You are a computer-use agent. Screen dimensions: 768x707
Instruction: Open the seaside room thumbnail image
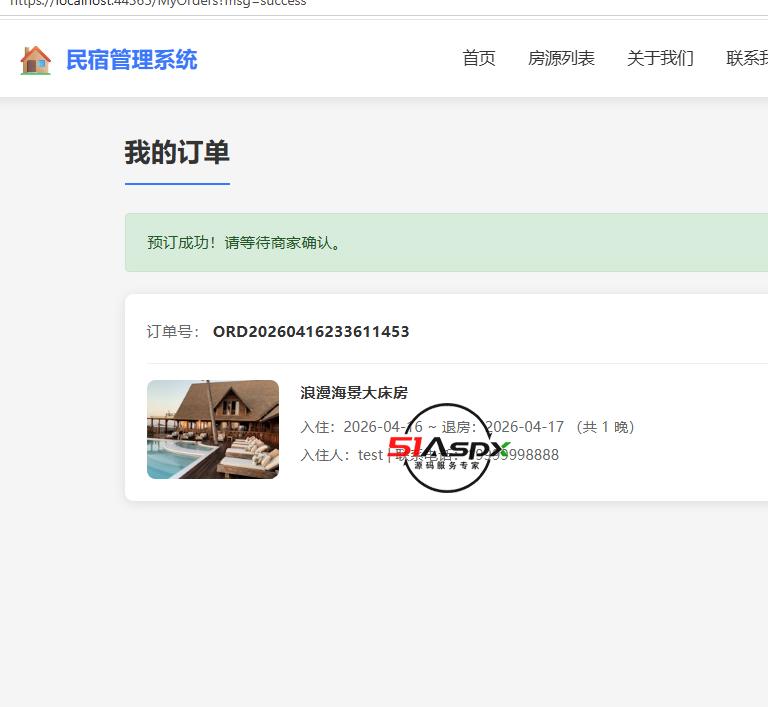(x=213, y=429)
